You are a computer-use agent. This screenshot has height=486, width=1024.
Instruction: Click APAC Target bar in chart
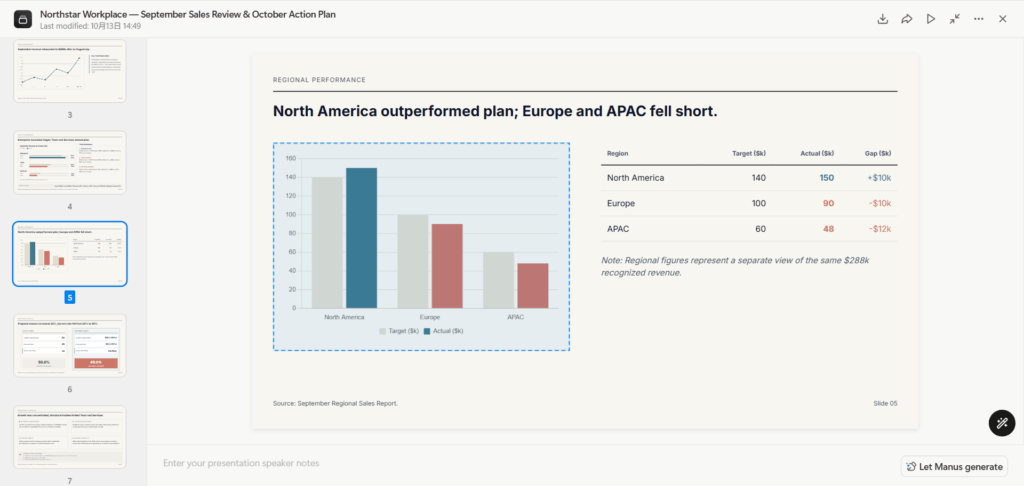click(x=499, y=280)
